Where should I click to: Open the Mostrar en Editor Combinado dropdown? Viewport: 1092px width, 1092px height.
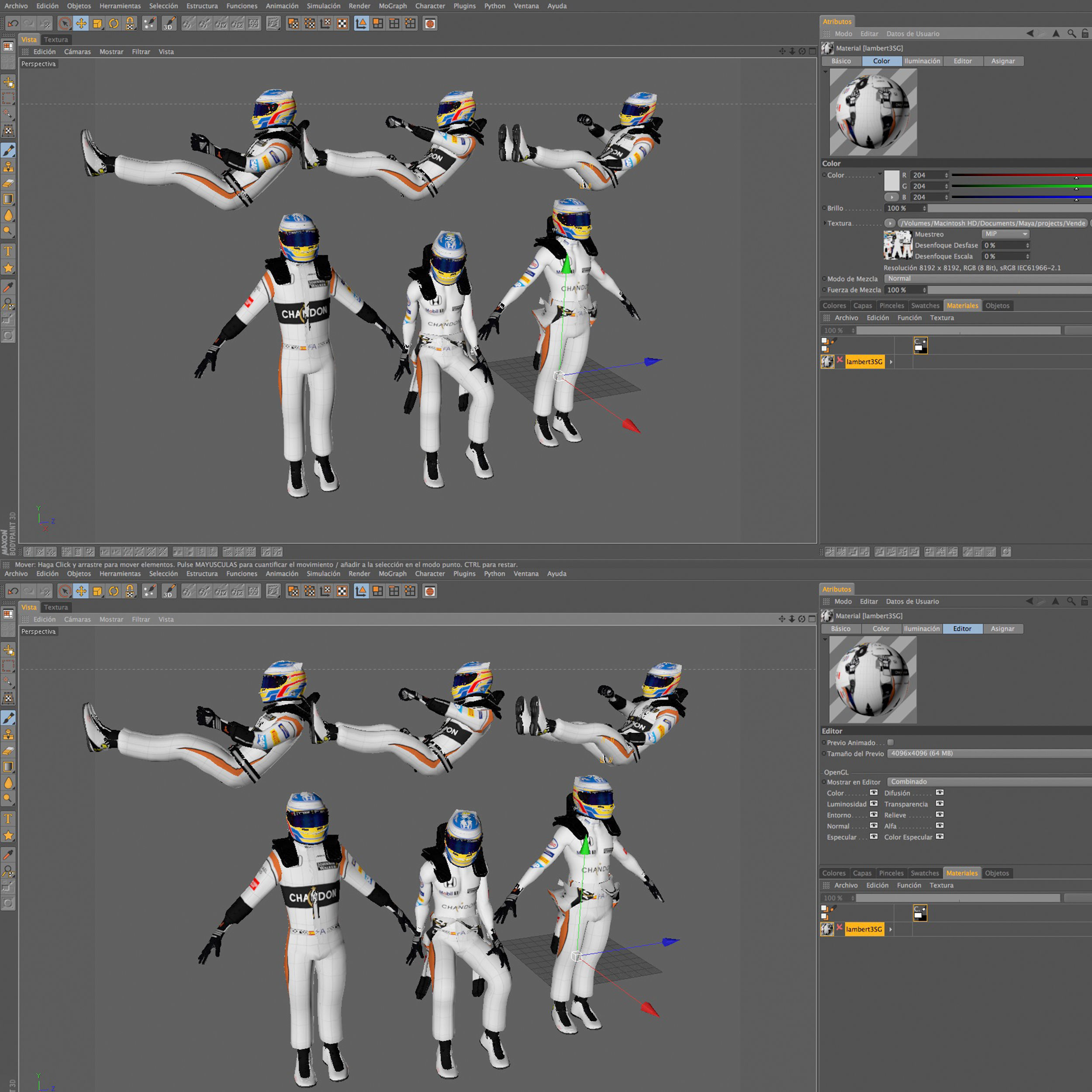[x=988, y=782]
